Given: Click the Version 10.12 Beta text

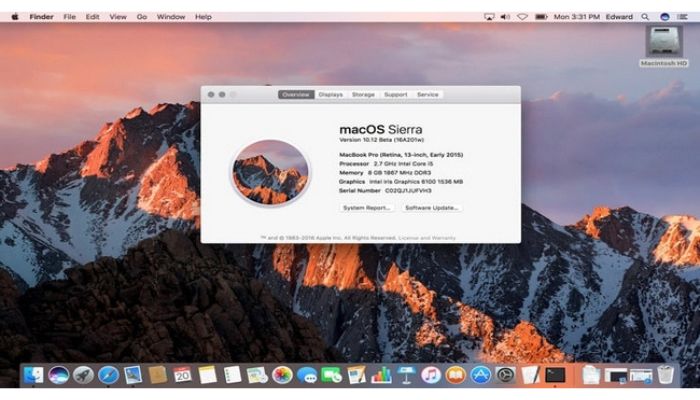Looking at the screenshot, I should [382, 140].
